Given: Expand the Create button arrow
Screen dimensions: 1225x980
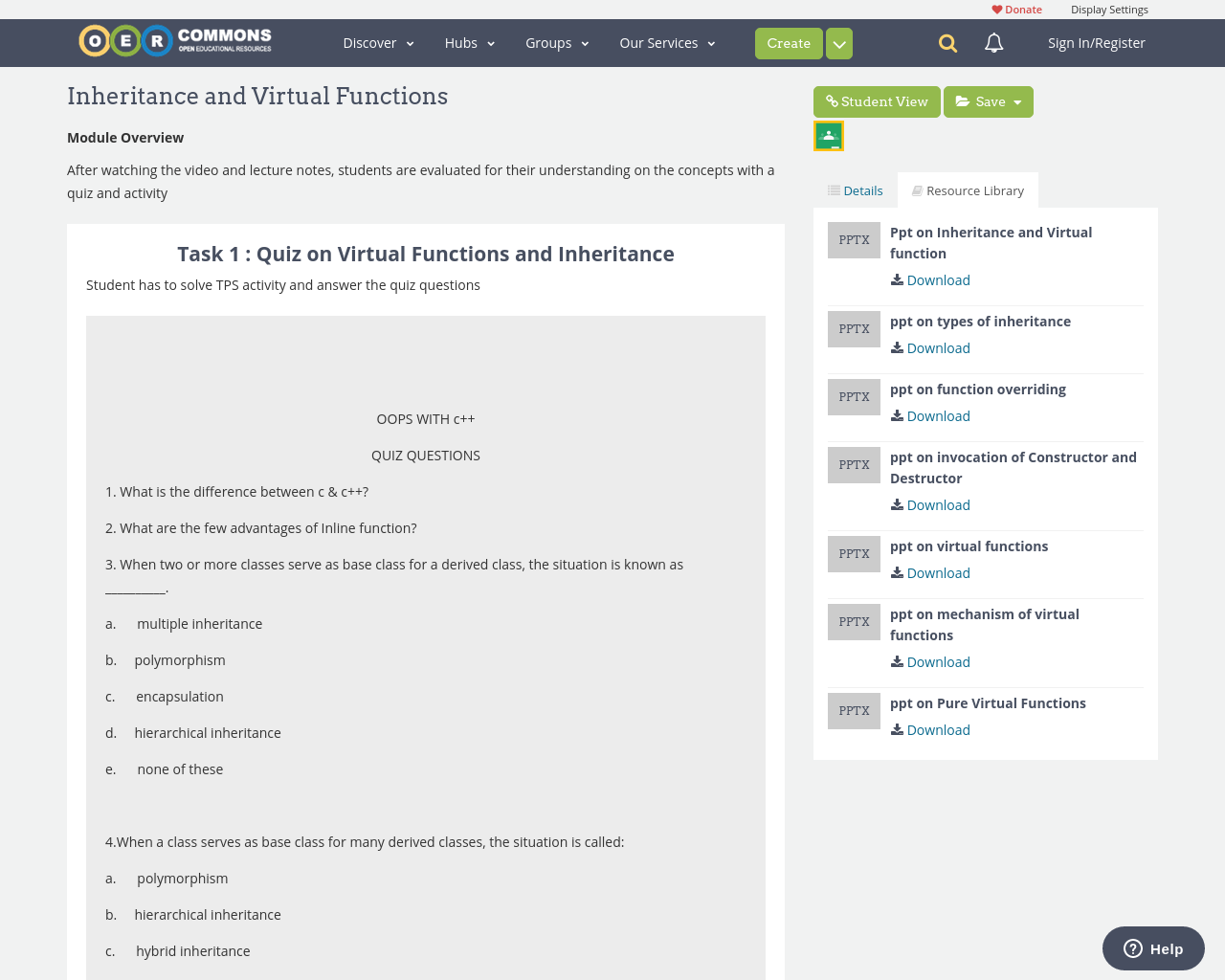Looking at the screenshot, I should [838, 42].
